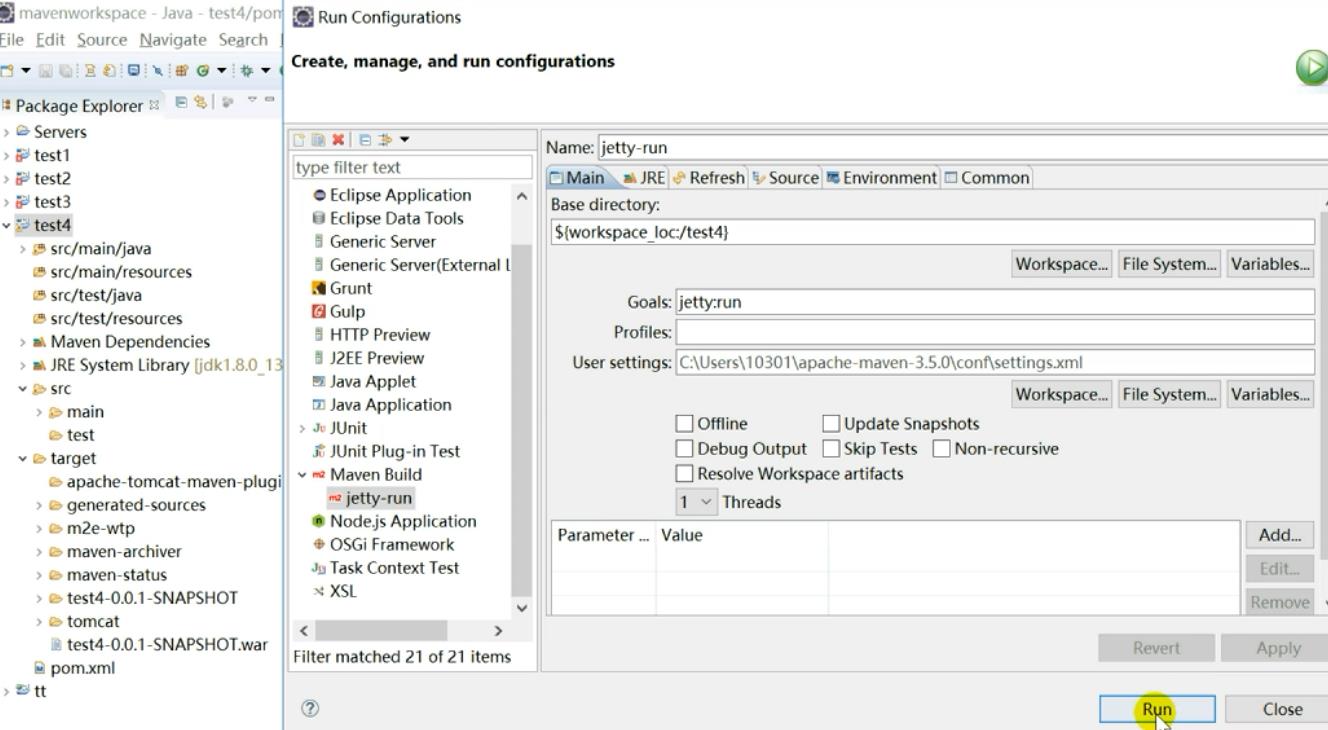This screenshot has width=1328, height=730.
Task: Open Package Explorer View Menu dropdown
Action: pos(252,99)
